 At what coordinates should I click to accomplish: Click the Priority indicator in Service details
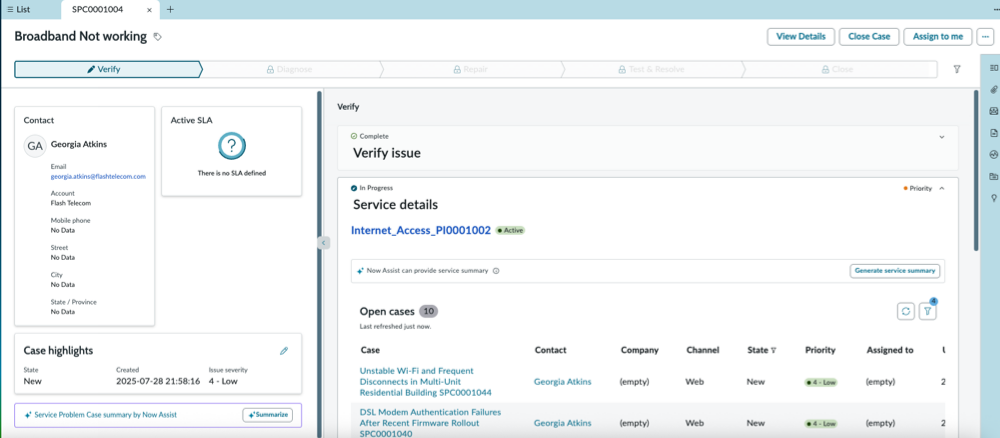(x=917, y=188)
